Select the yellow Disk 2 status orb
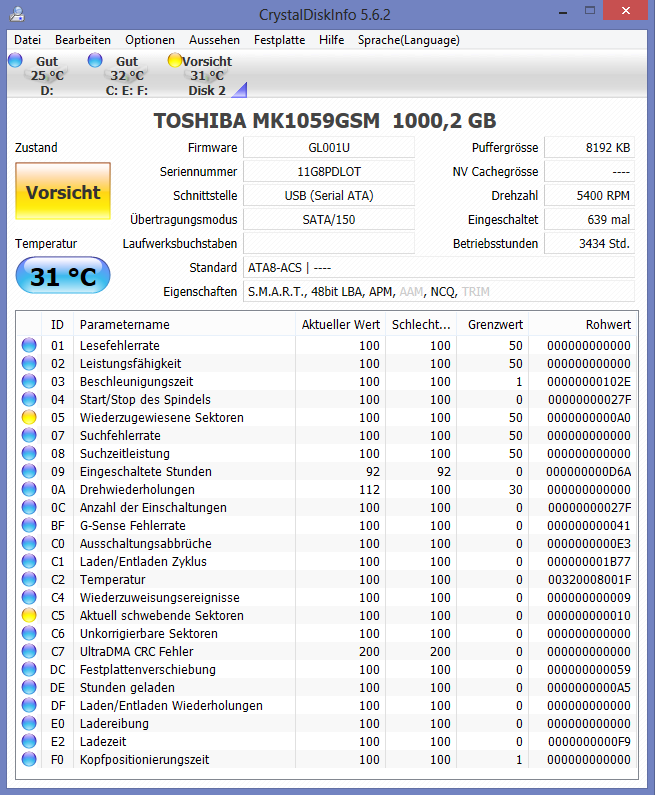Screen dimensions: 655x795 [175, 60]
